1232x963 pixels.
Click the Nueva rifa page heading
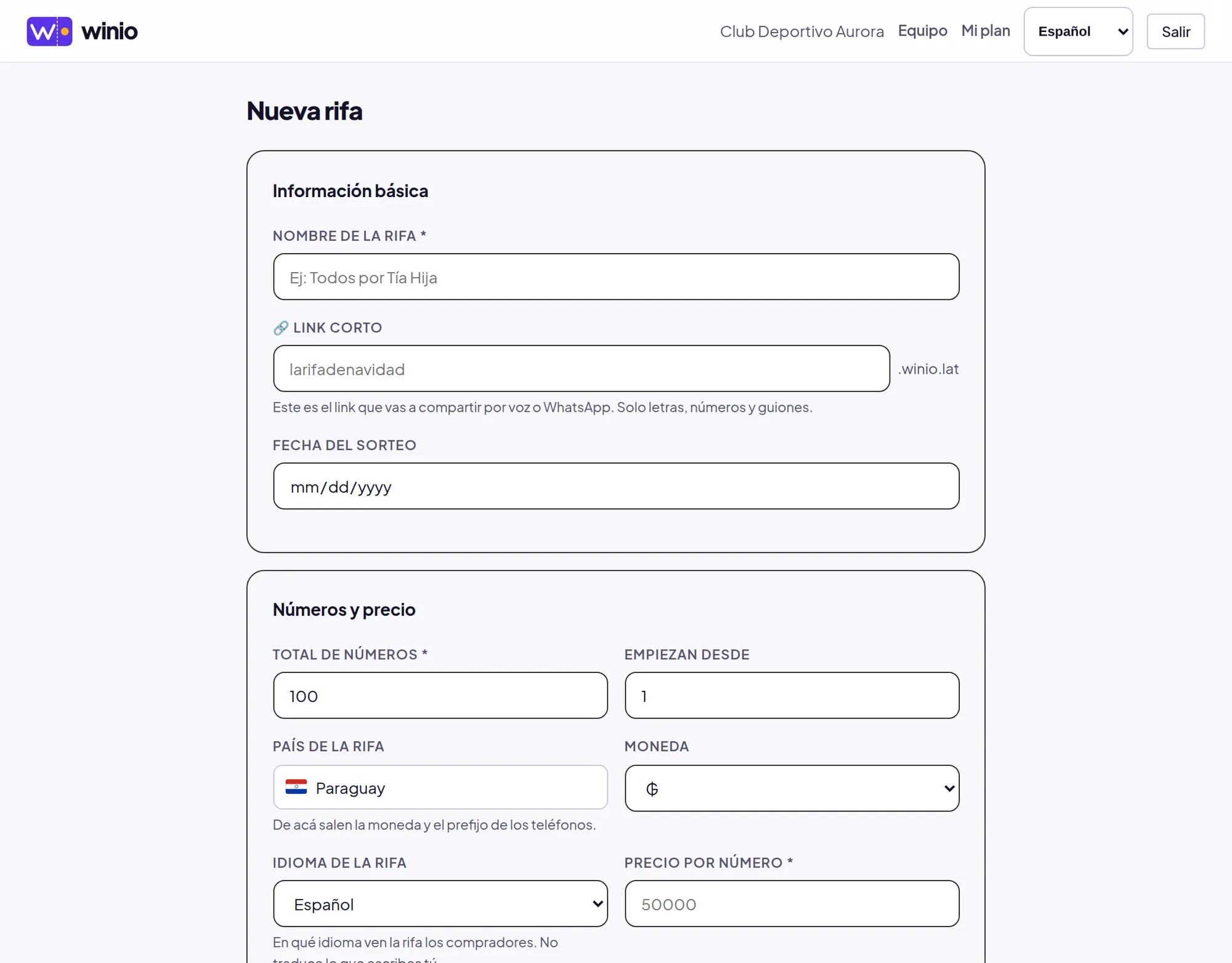[x=304, y=111]
